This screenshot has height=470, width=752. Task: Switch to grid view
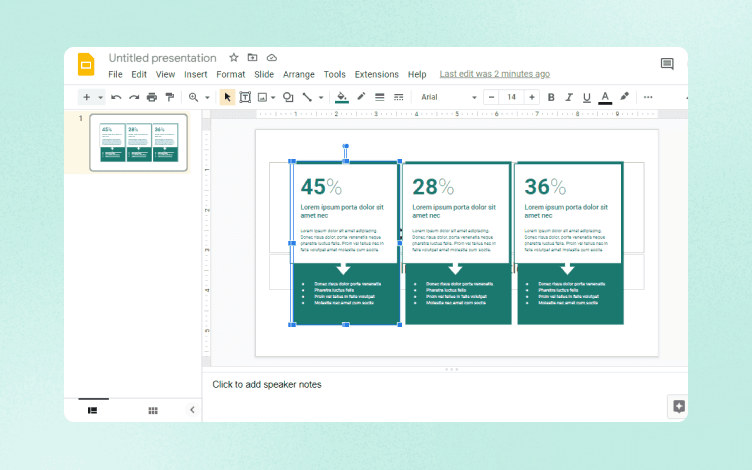[153, 411]
